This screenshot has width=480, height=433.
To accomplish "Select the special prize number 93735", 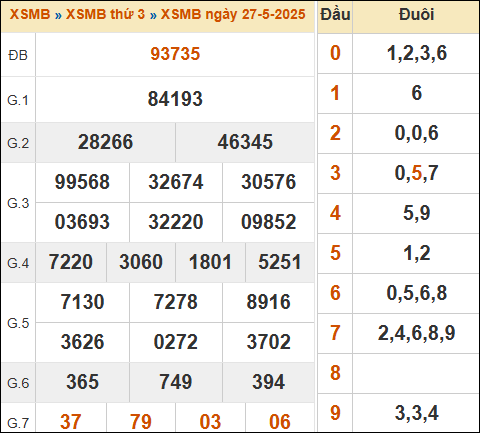I will [x=175, y=54].
